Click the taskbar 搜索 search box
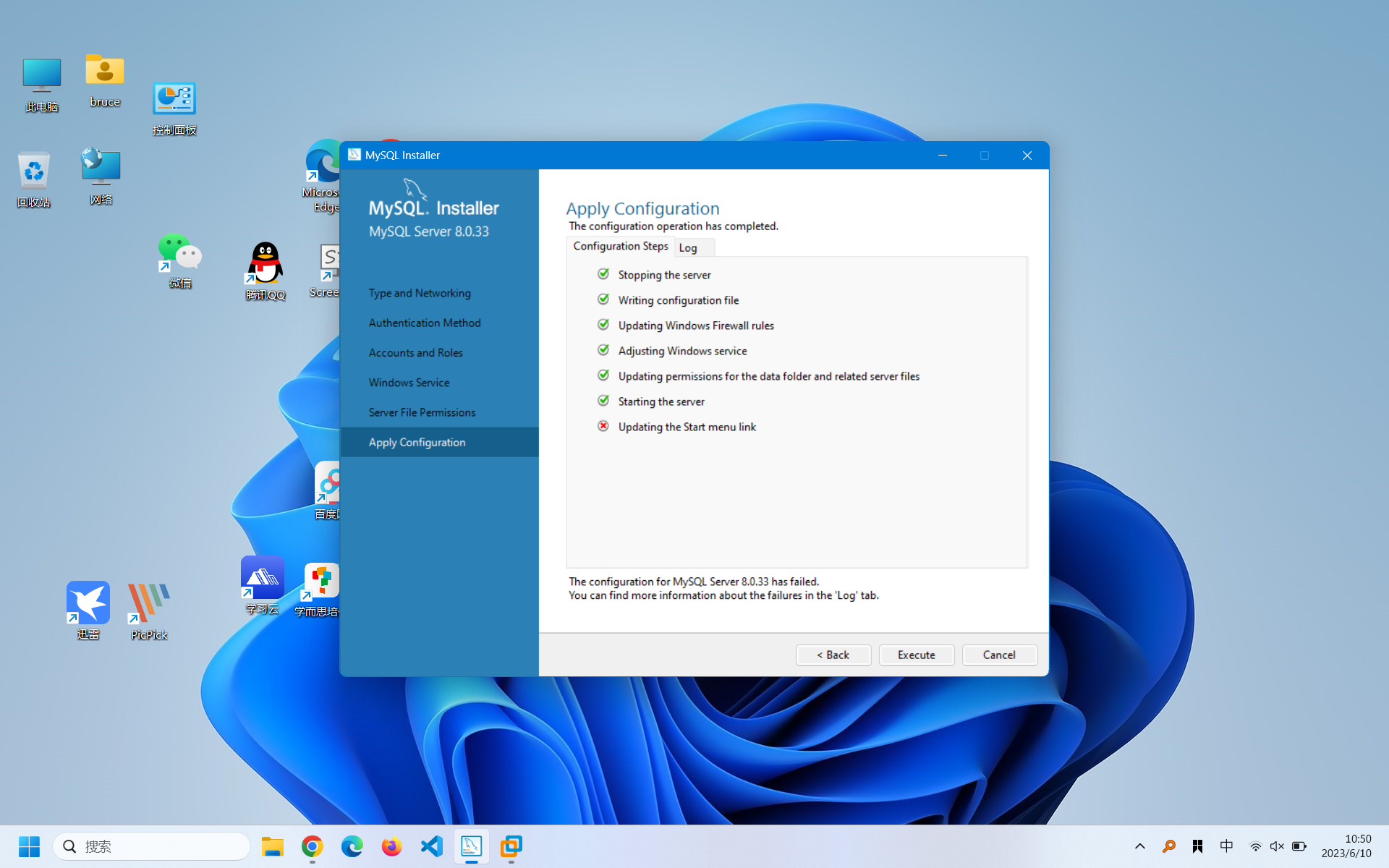The height and width of the screenshot is (868, 1389). point(152,846)
